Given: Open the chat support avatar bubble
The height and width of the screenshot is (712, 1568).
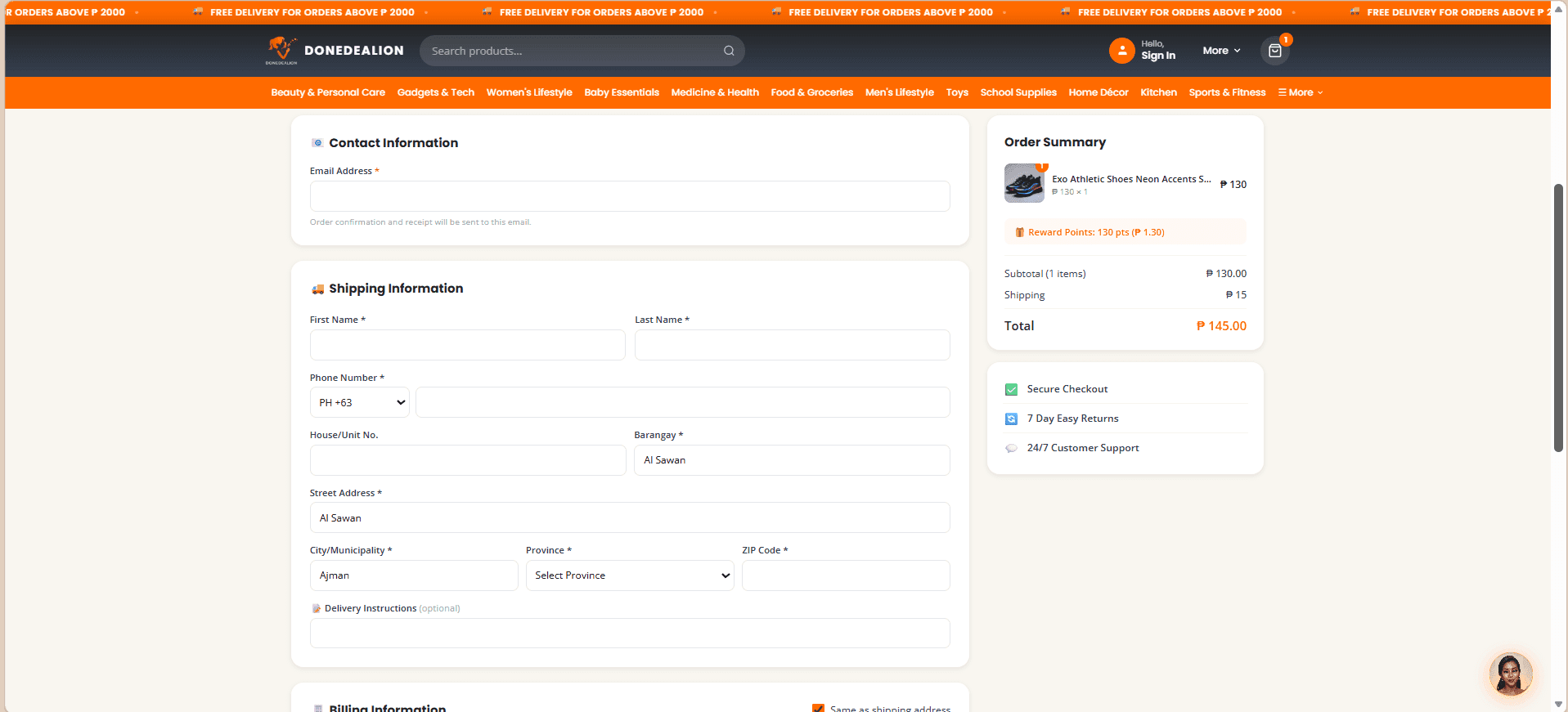Looking at the screenshot, I should (1510, 674).
